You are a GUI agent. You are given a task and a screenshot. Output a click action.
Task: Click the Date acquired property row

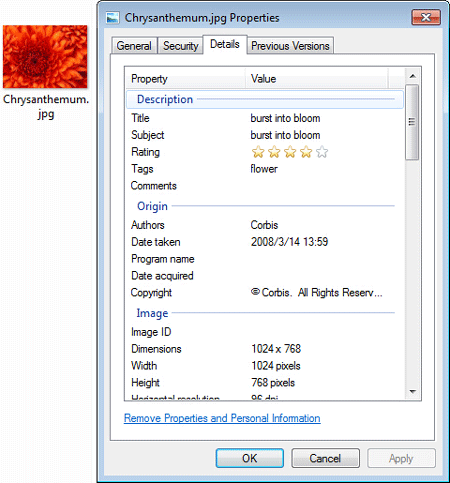265,276
